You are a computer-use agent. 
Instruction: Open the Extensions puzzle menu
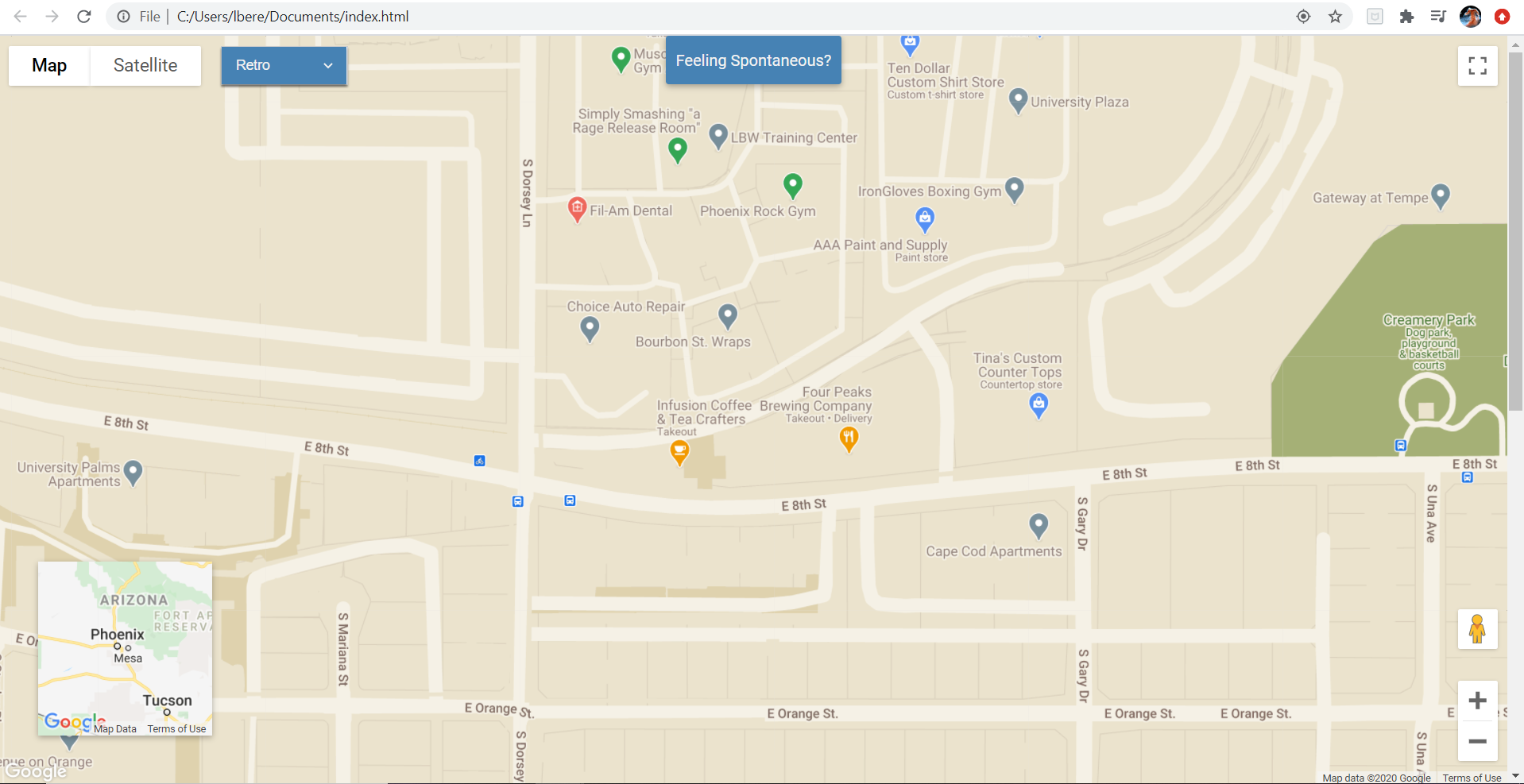(x=1406, y=17)
